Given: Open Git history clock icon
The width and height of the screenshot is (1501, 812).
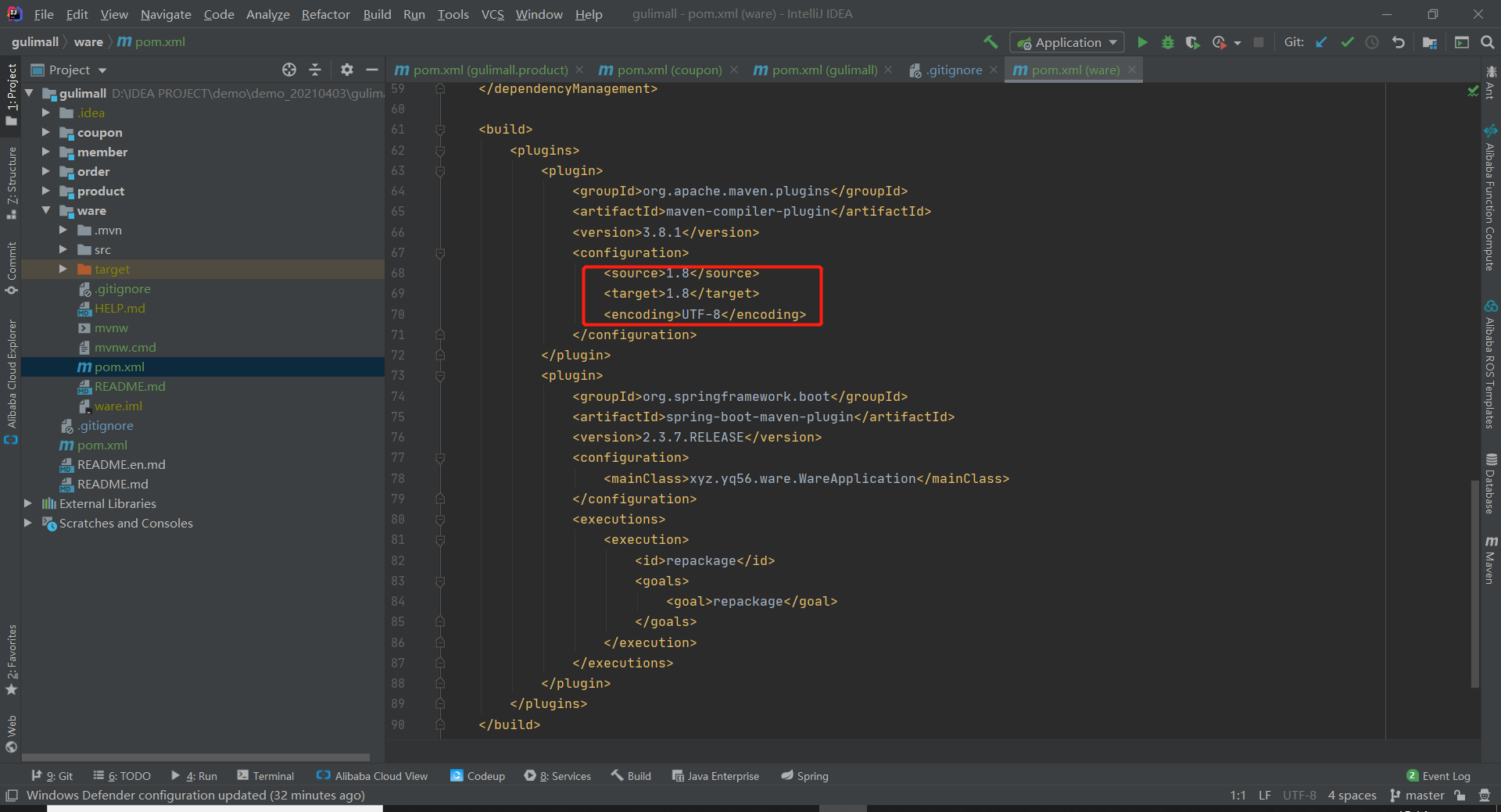Looking at the screenshot, I should (x=1372, y=42).
